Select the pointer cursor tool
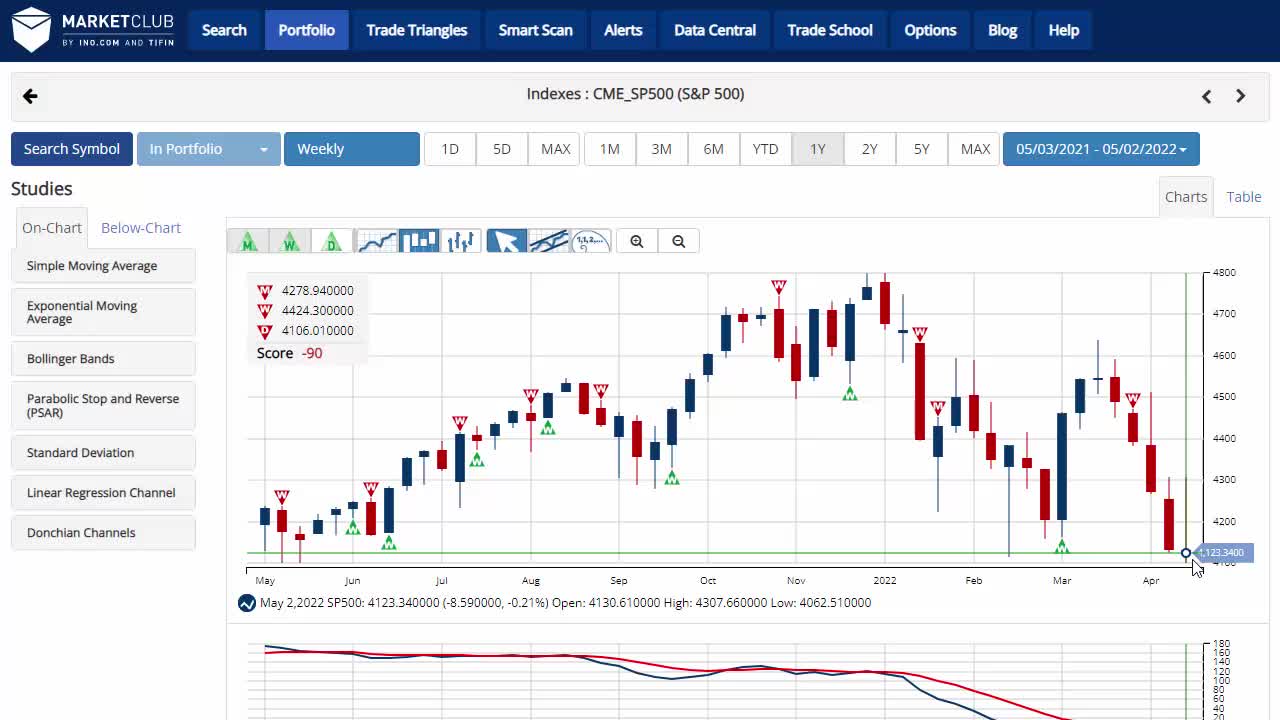 click(506, 241)
